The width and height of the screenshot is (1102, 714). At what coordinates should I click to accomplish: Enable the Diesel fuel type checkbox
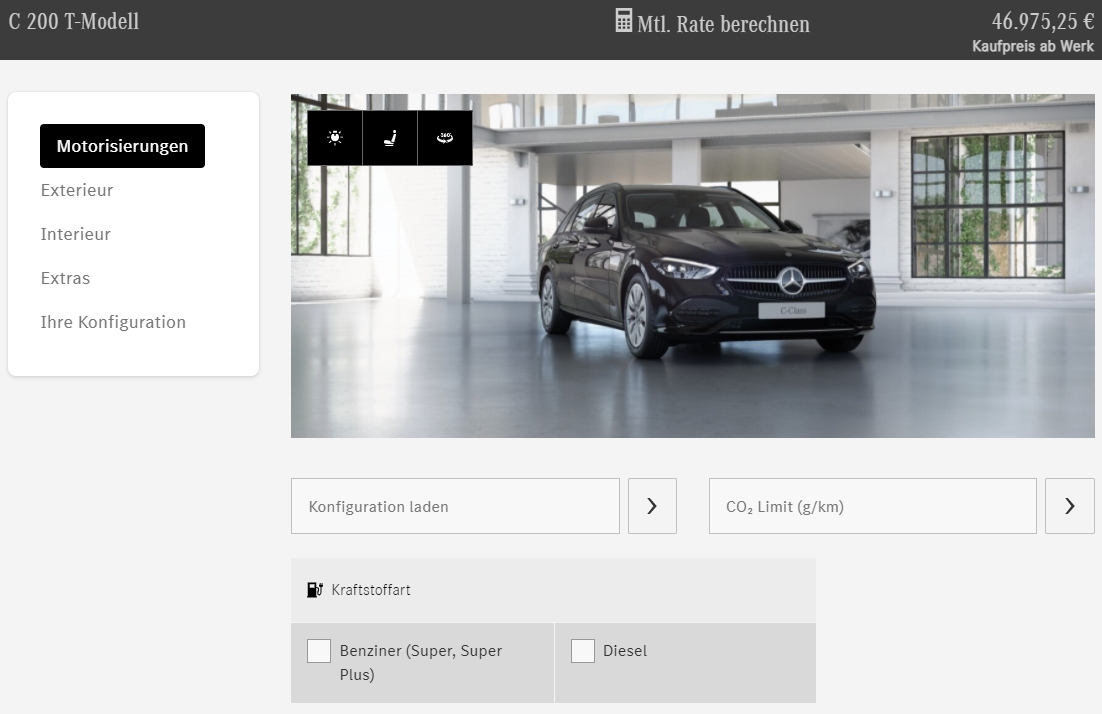coord(583,651)
